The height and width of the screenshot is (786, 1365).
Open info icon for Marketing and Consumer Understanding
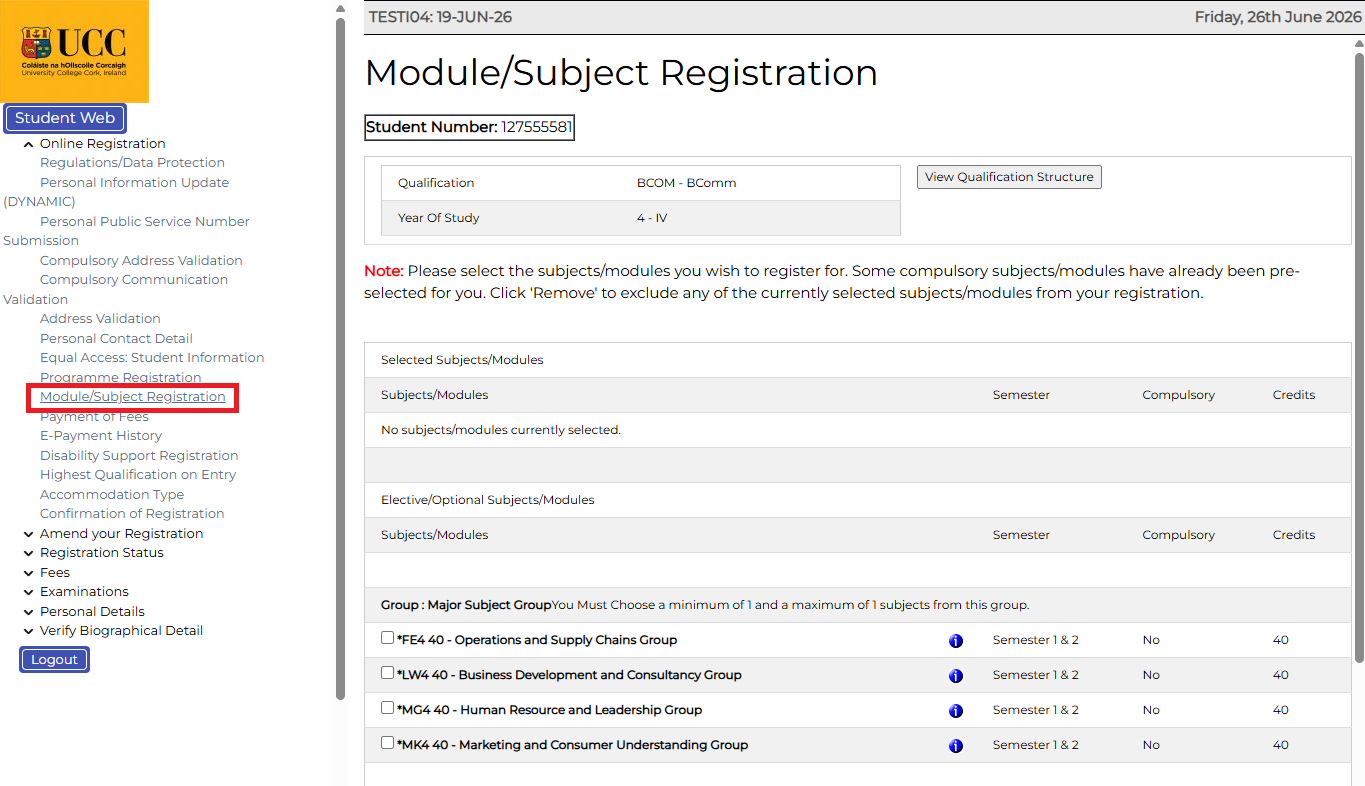tap(956, 746)
